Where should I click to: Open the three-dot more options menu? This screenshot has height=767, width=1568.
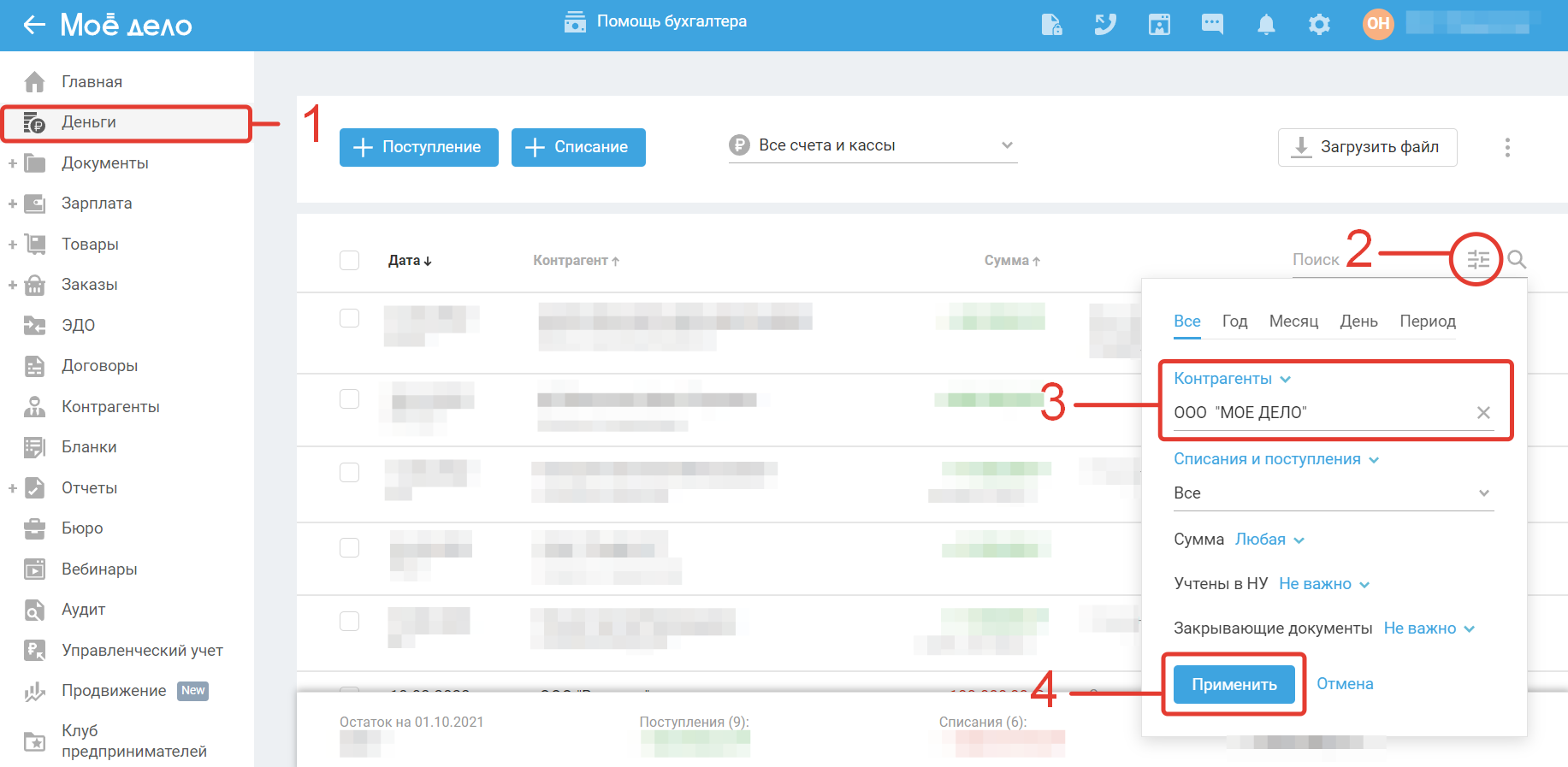1507,148
